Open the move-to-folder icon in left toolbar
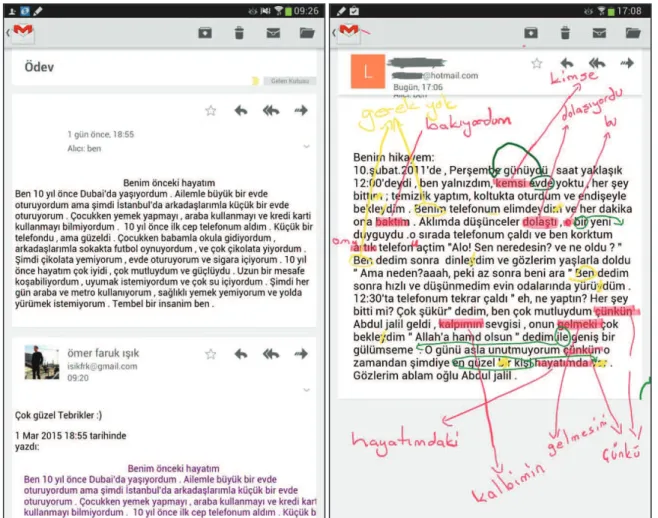Image resolution: width=658 pixels, height=518 pixels. pos(307,32)
